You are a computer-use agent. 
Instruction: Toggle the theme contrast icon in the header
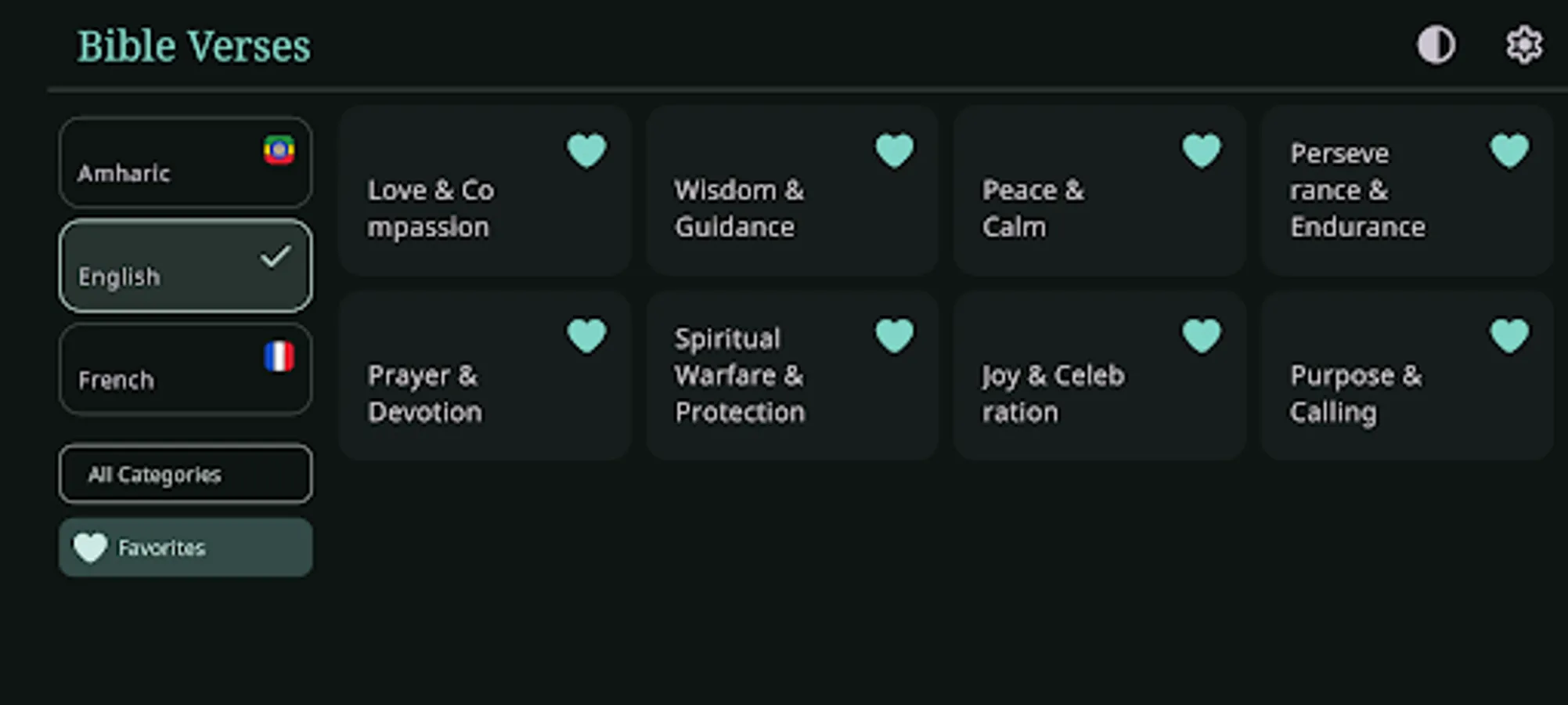coord(1436,45)
